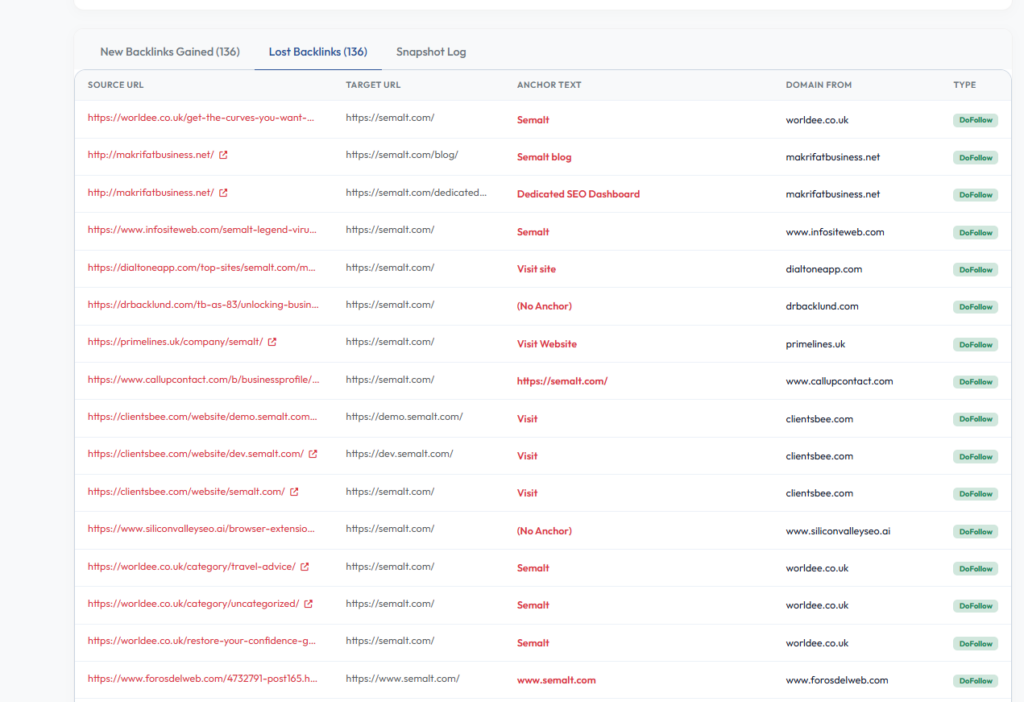This screenshot has height=702, width=1024.
Task: Click domain 'www.infositeweb.com'
Action: 835,232
